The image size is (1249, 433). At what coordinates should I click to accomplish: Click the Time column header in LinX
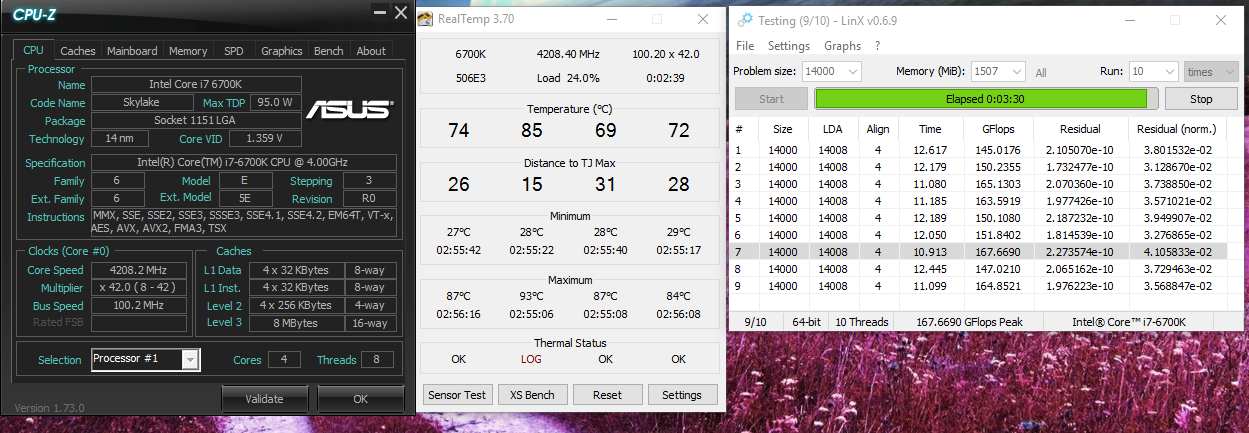(930, 129)
